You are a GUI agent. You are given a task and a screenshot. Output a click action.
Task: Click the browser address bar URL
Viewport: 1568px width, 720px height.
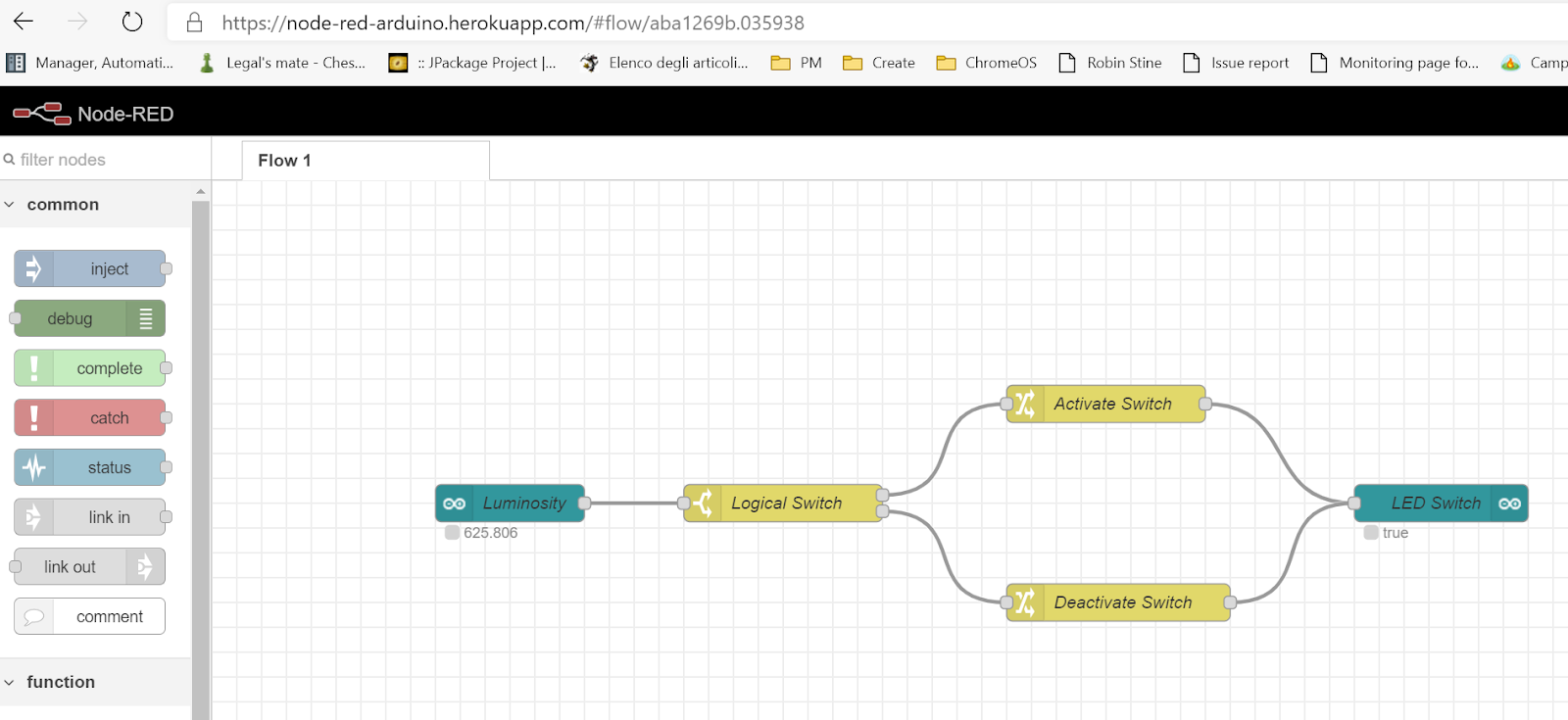[x=513, y=23]
